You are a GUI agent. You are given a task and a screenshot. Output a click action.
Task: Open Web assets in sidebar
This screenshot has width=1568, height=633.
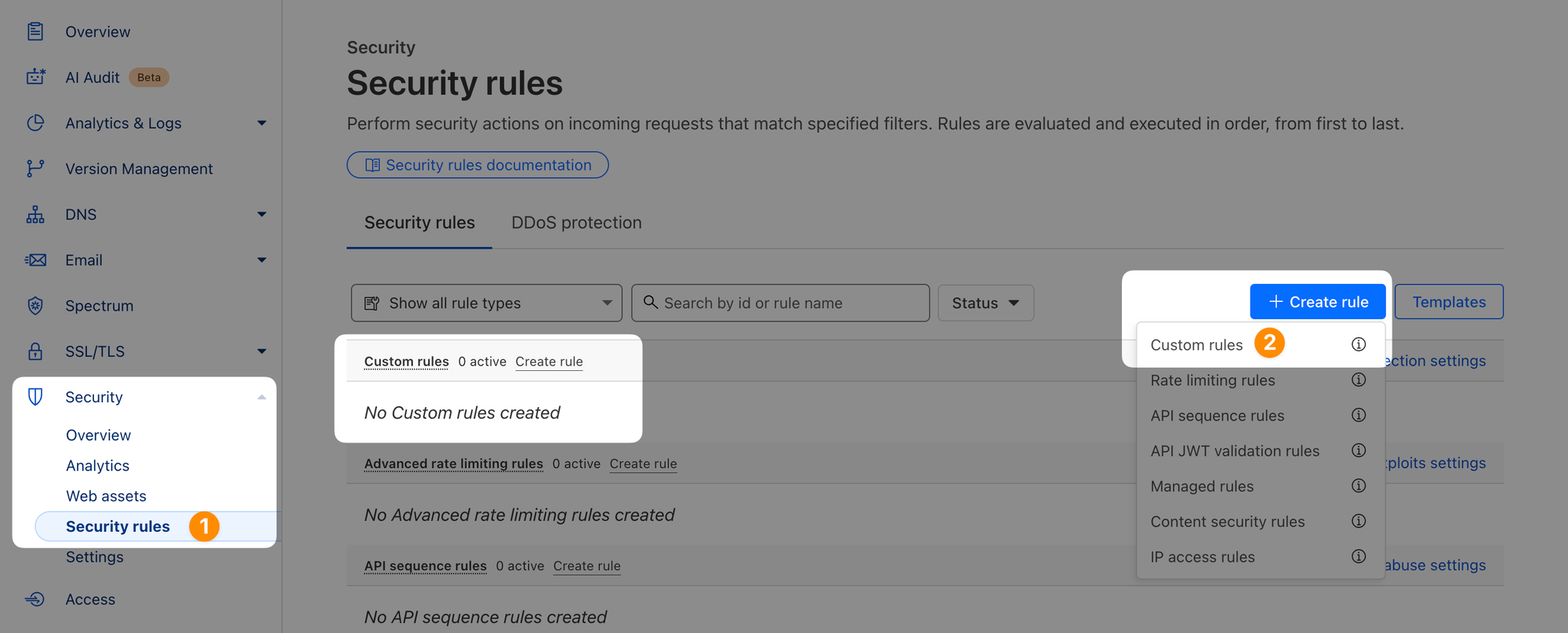[x=106, y=496]
